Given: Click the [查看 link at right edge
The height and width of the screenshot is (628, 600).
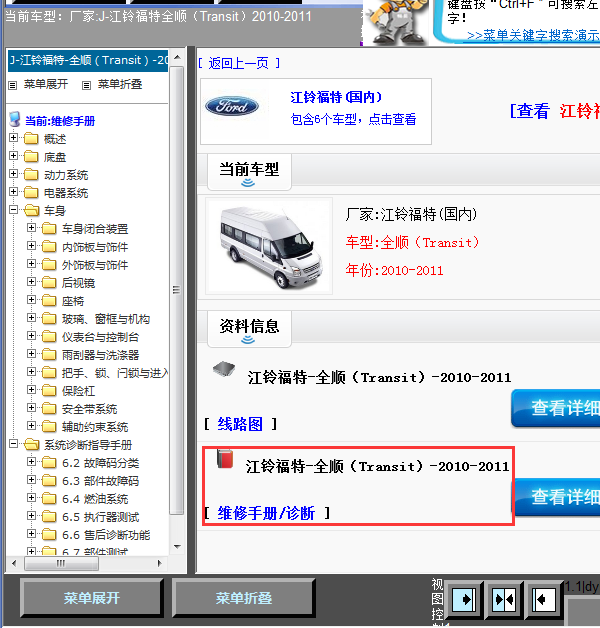Looking at the screenshot, I should pos(529,111).
